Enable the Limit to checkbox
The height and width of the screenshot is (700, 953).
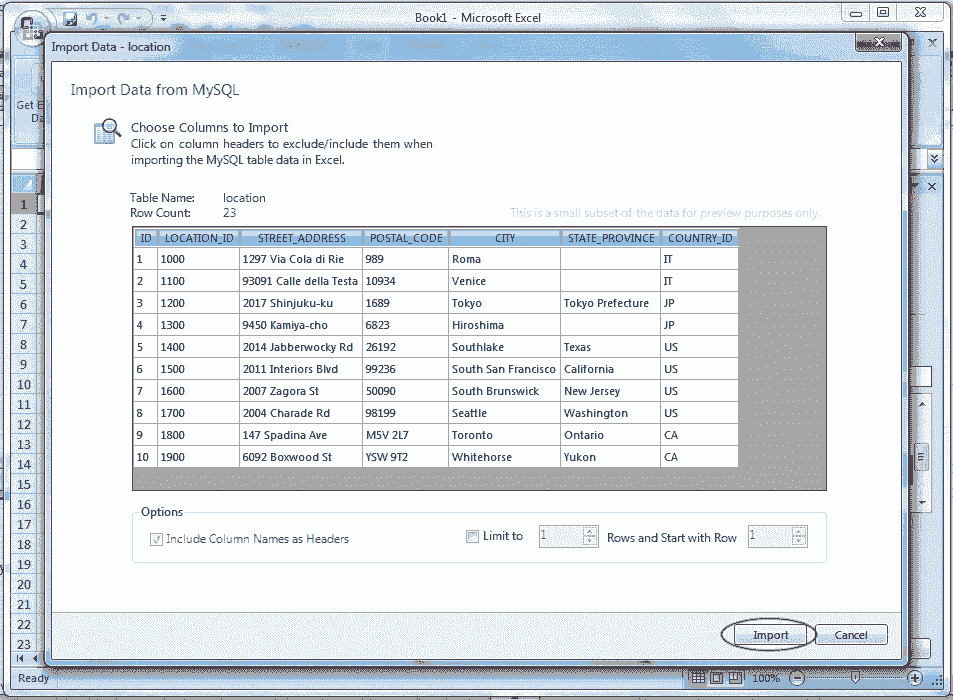pos(470,535)
